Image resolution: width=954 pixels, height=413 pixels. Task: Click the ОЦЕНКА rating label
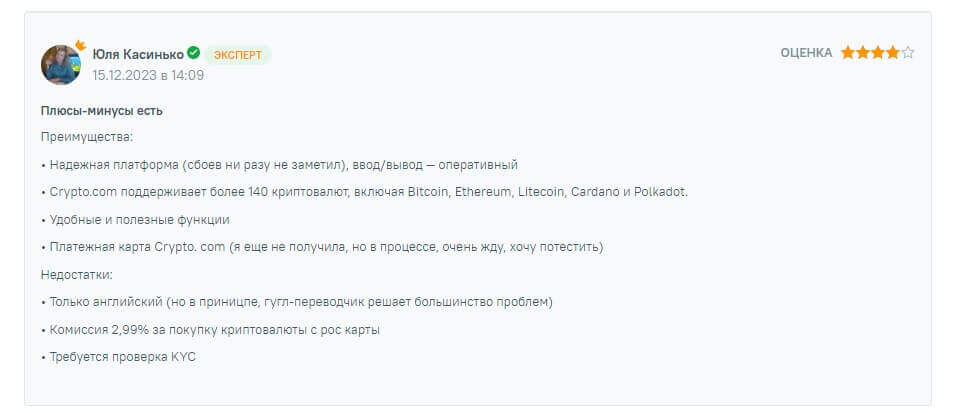coord(806,53)
